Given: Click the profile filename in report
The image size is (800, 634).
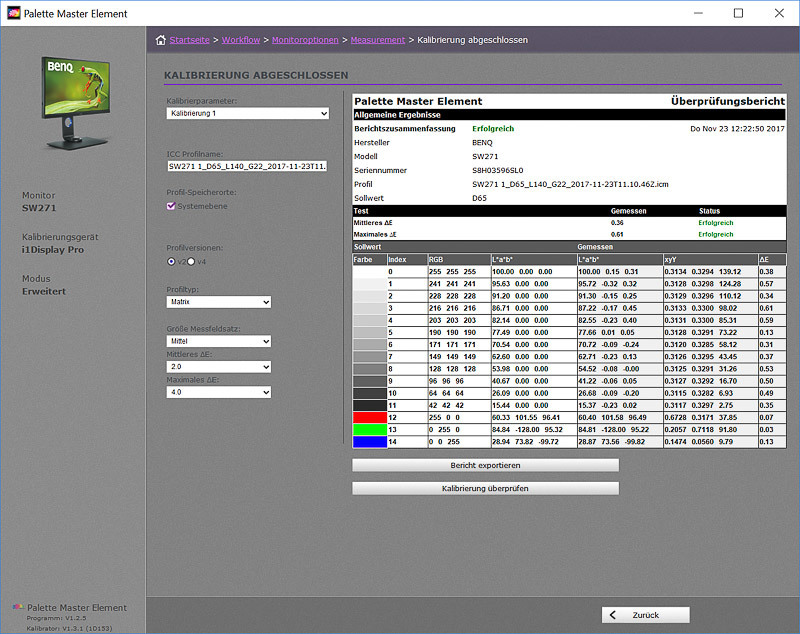Looking at the screenshot, I should coord(570,184).
